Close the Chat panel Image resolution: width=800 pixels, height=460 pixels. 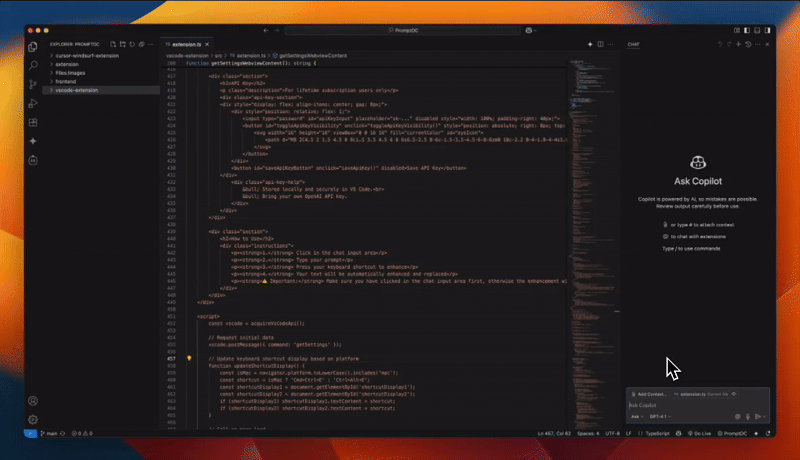pyautogui.click(x=767, y=44)
